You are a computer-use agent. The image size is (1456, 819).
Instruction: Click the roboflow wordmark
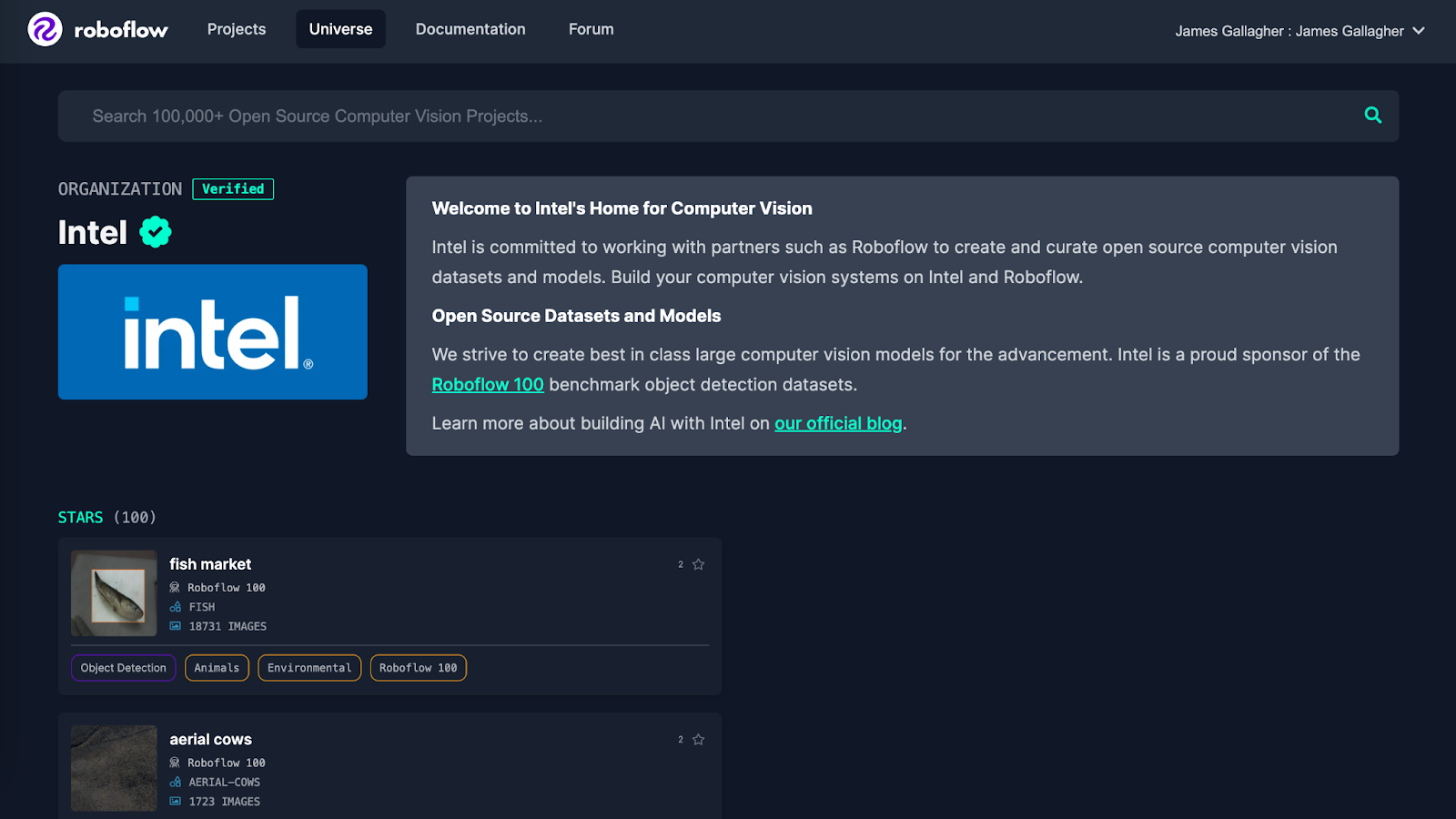[121, 30]
